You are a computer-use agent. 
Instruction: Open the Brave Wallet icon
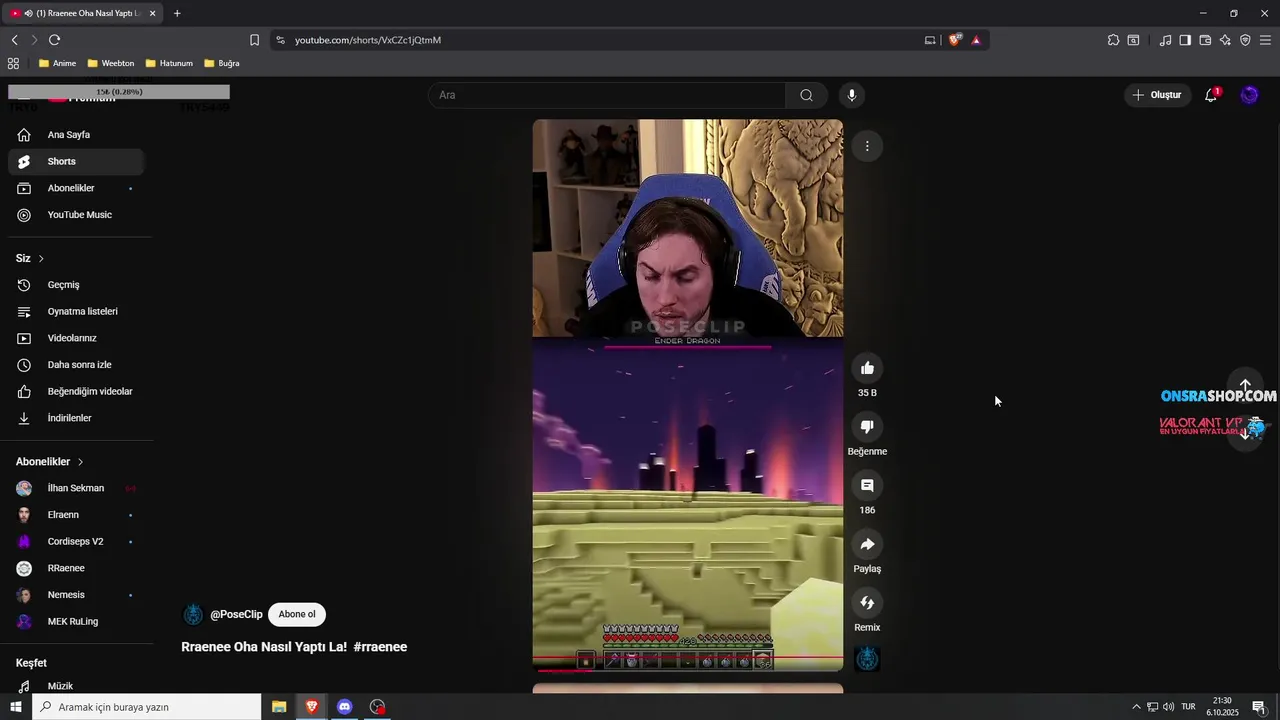pyautogui.click(x=1205, y=40)
